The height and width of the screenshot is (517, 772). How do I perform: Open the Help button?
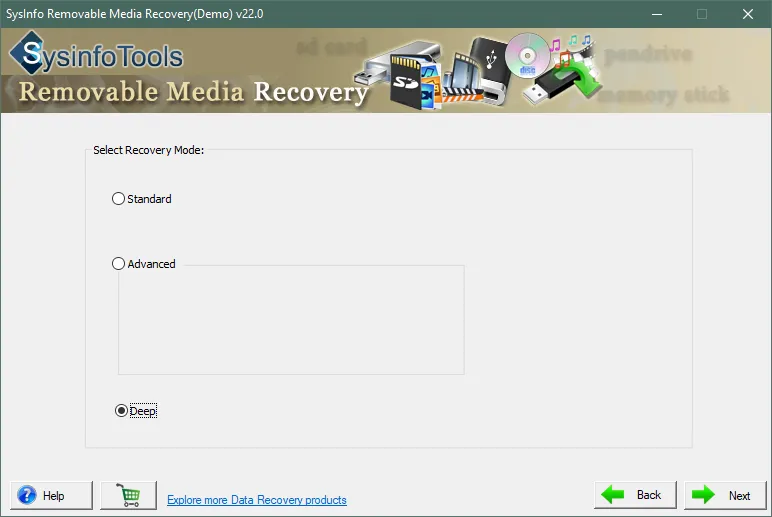(51, 495)
